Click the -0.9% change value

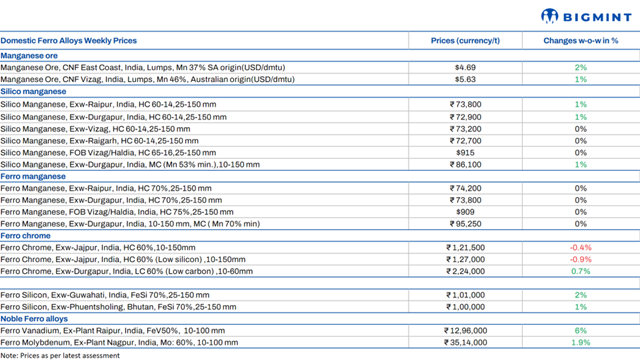tap(580, 259)
